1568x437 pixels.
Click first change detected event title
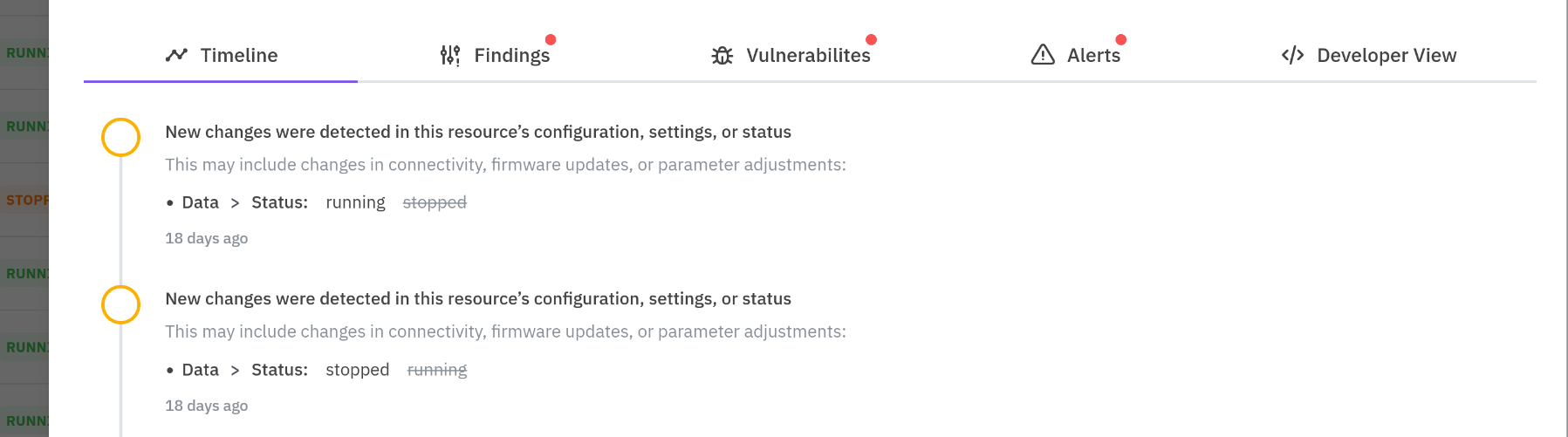[478, 132]
